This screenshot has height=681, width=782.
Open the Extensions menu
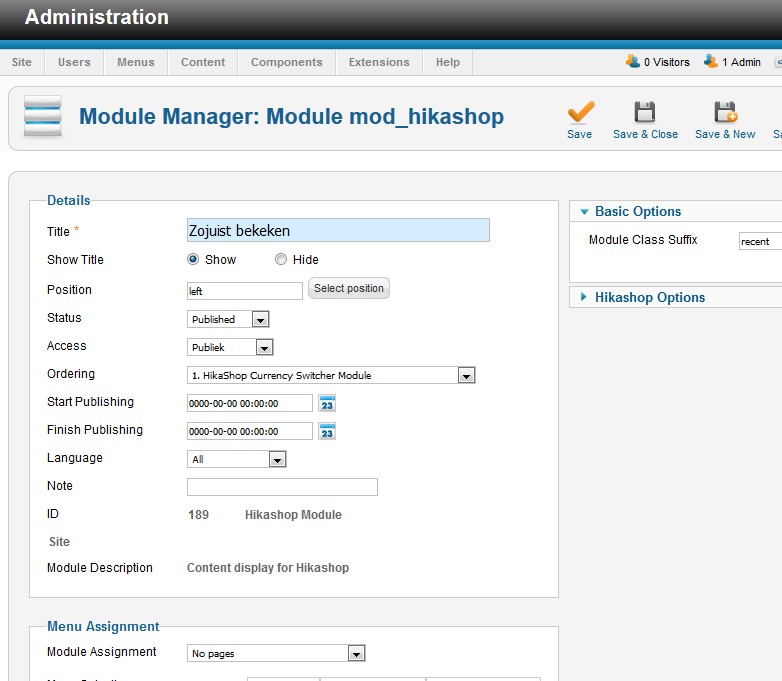(379, 62)
